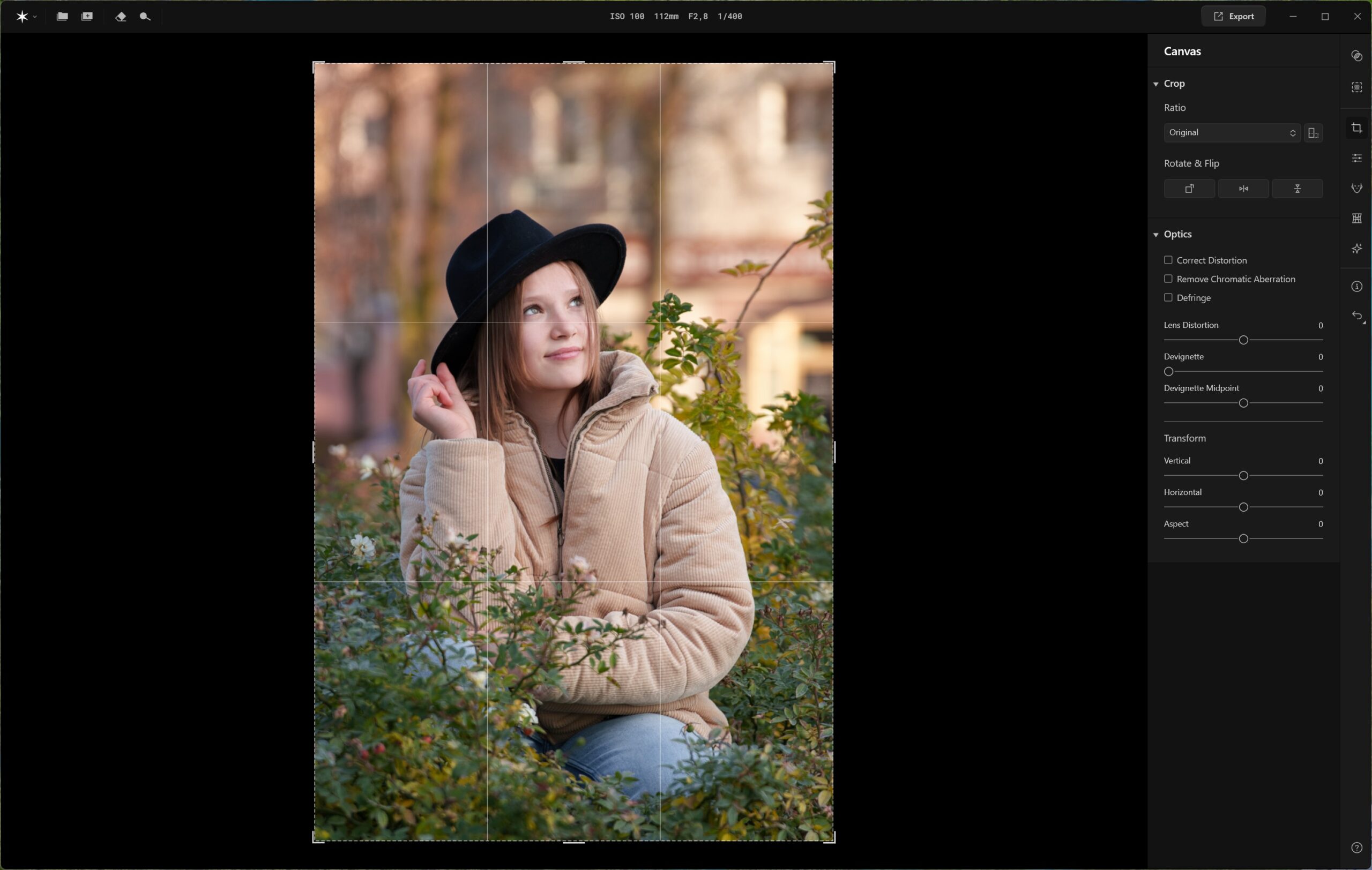The height and width of the screenshot is (870, 1372).
Task: Check the Defringe option
Action: point(1168,298)
